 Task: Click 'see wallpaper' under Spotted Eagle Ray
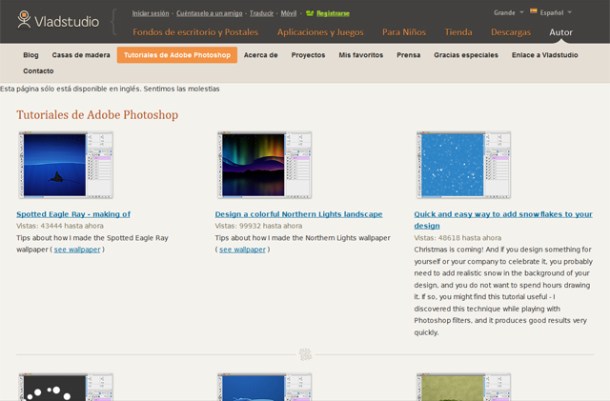point(77,249)
